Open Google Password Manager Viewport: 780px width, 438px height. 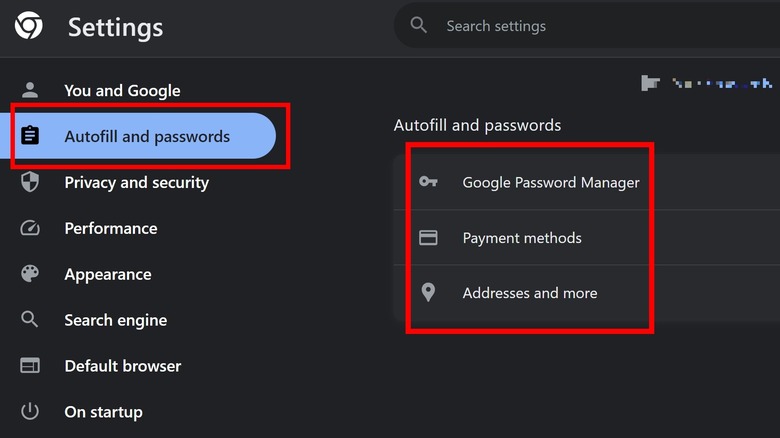coord(550,182)
